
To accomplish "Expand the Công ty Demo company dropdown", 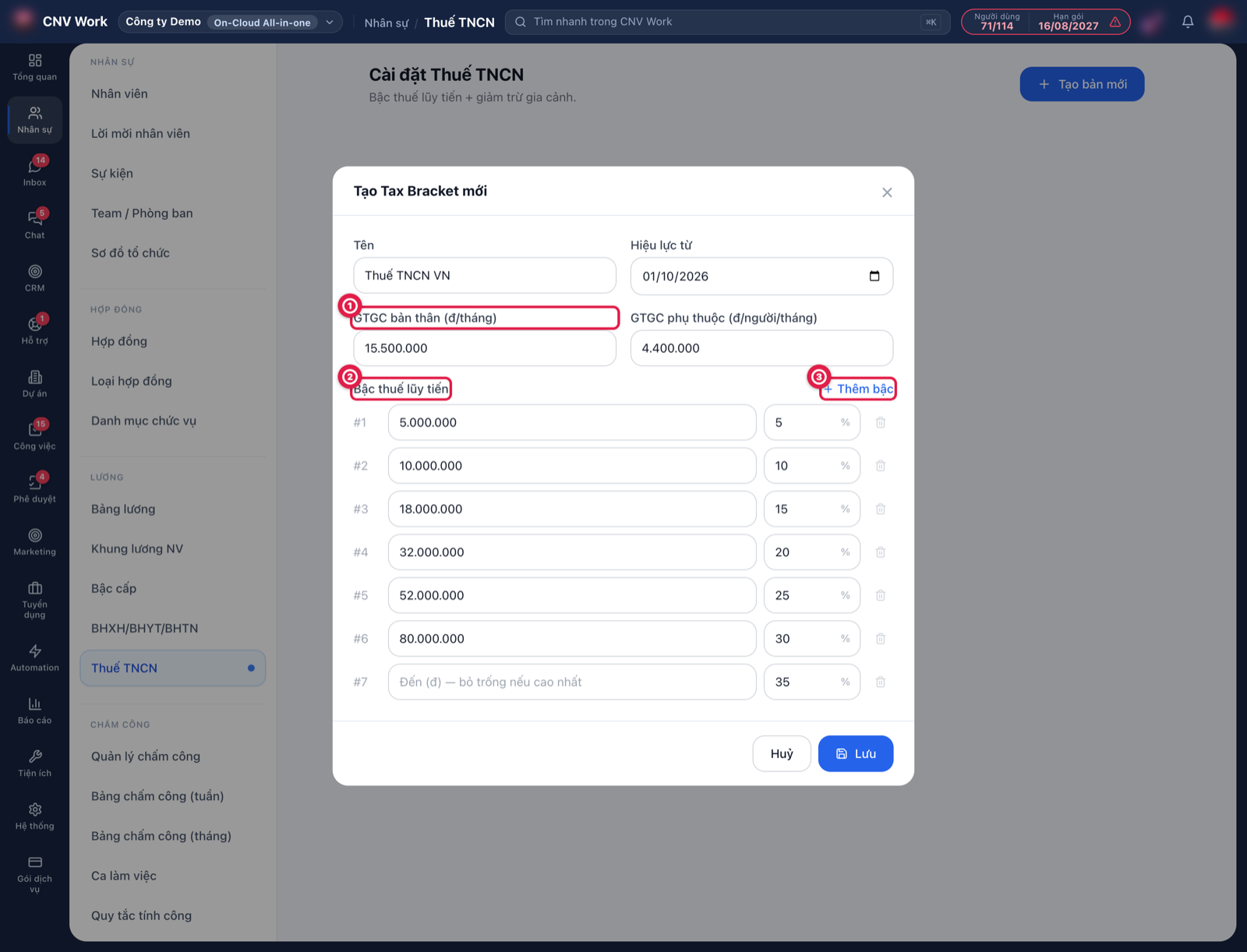I will tap(231, 22).
